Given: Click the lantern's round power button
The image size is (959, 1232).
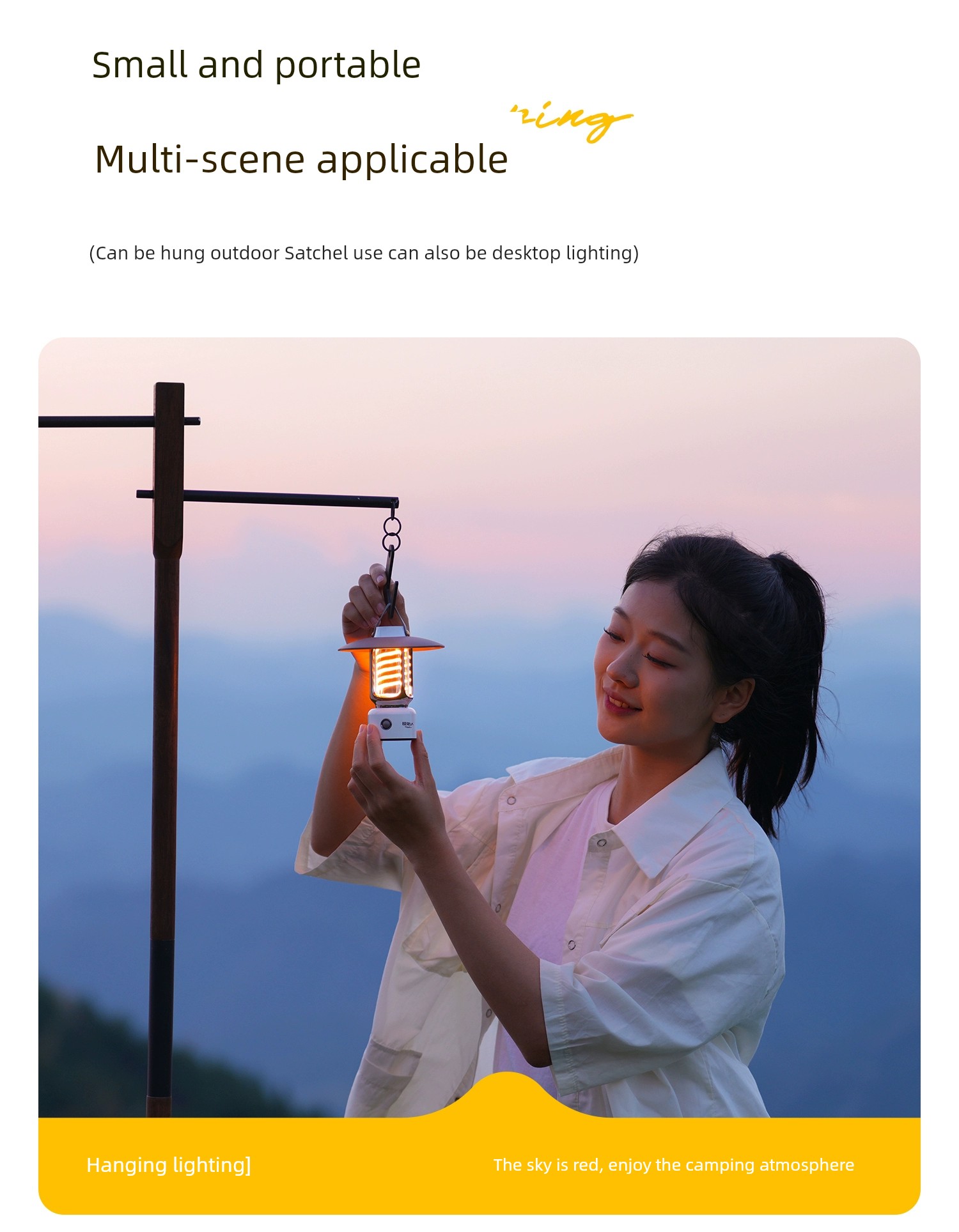Looking at the screenshot, I should pyautogui.click(x=386, y=724).
